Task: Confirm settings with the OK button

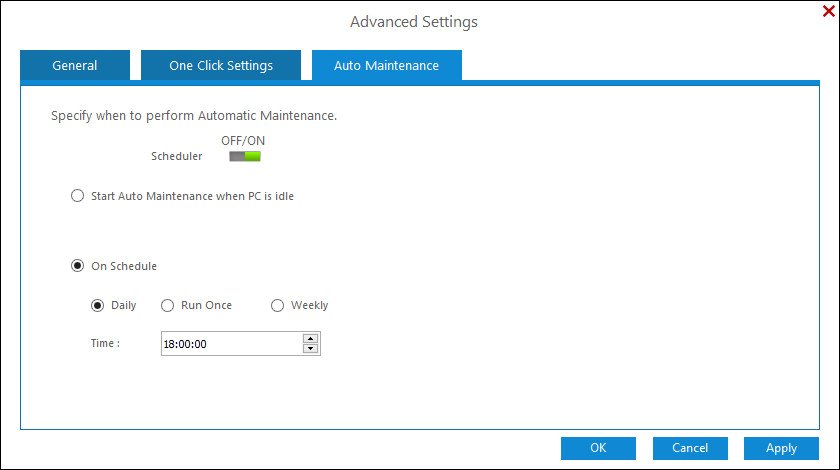Action: pos(598,448)
